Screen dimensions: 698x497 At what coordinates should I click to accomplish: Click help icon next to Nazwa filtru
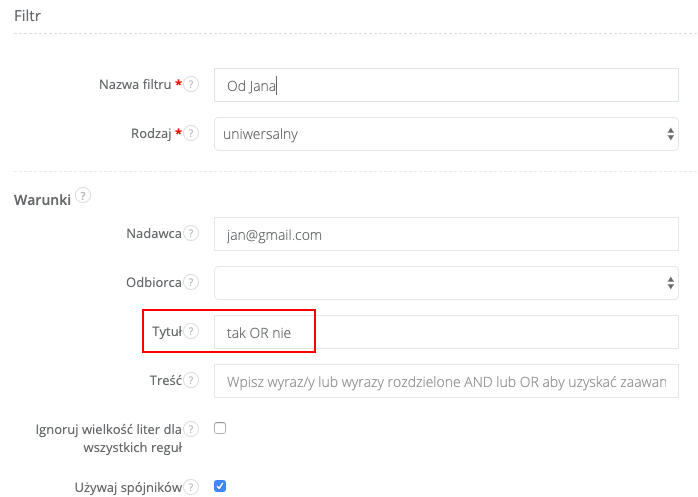coord(192,85)
